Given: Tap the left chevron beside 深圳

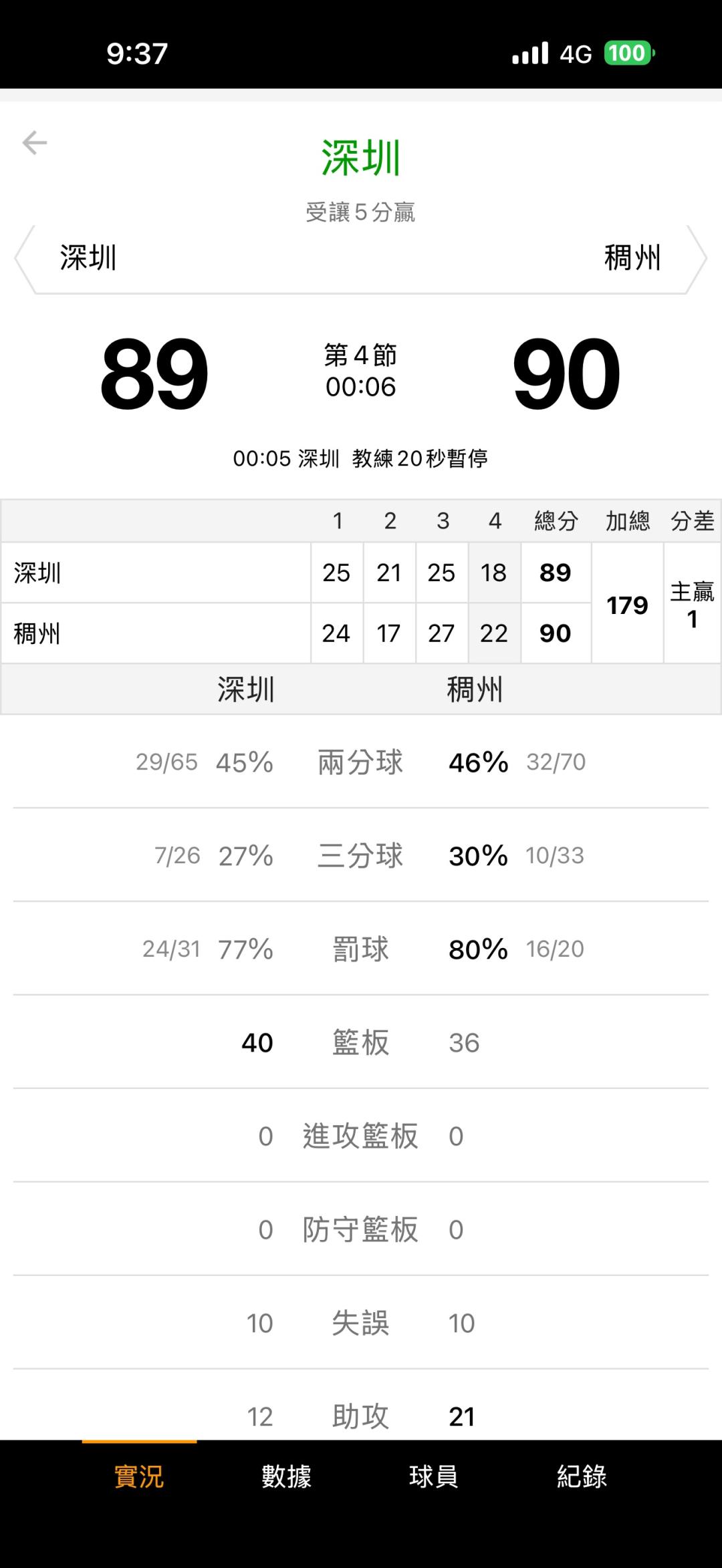Looking at the screenshot, I should click(25, 259).
